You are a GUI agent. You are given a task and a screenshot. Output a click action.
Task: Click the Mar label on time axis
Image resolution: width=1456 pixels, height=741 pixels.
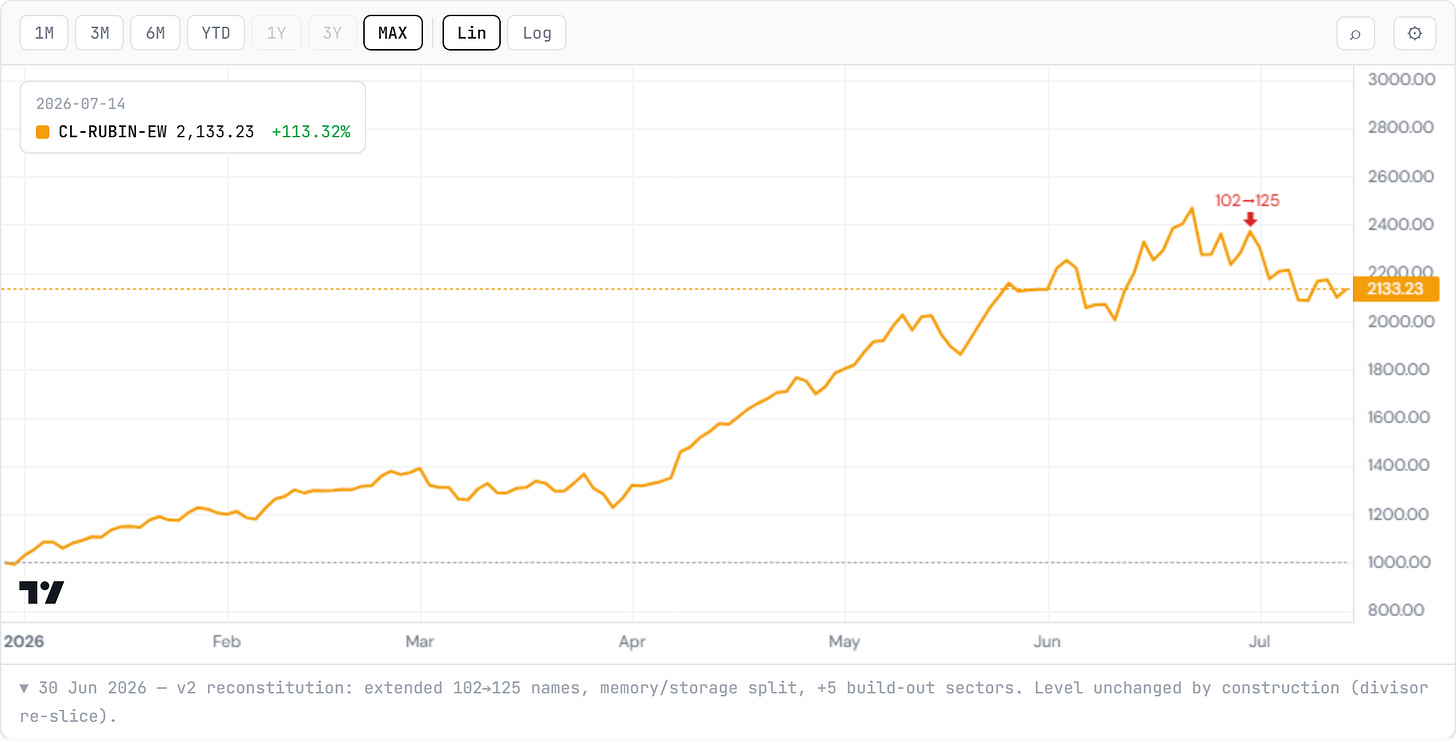point(420,641)
